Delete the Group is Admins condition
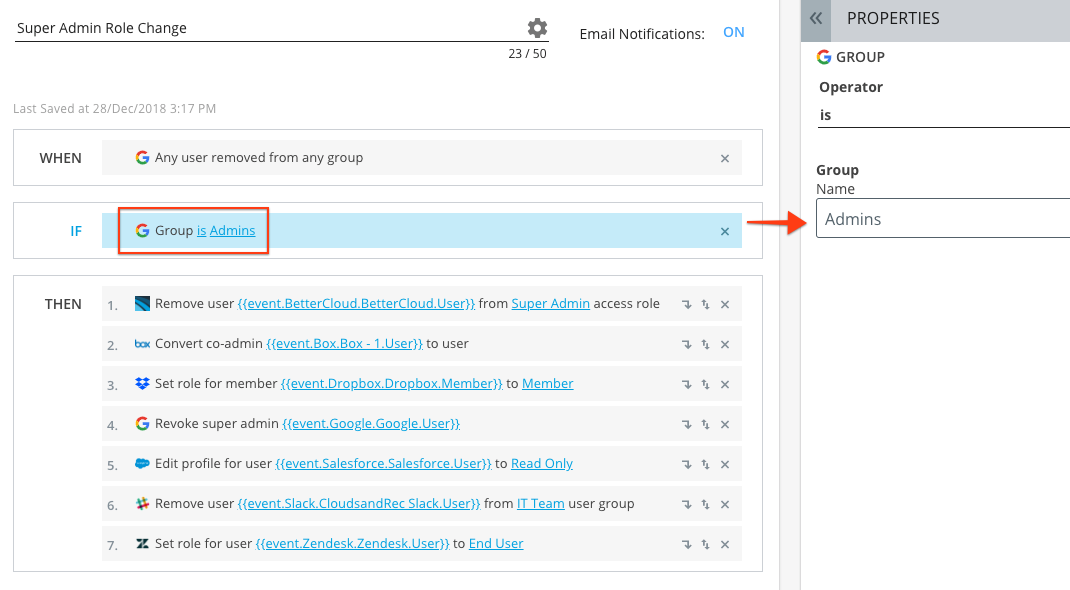1070x590 pixels. coord(725,232)
